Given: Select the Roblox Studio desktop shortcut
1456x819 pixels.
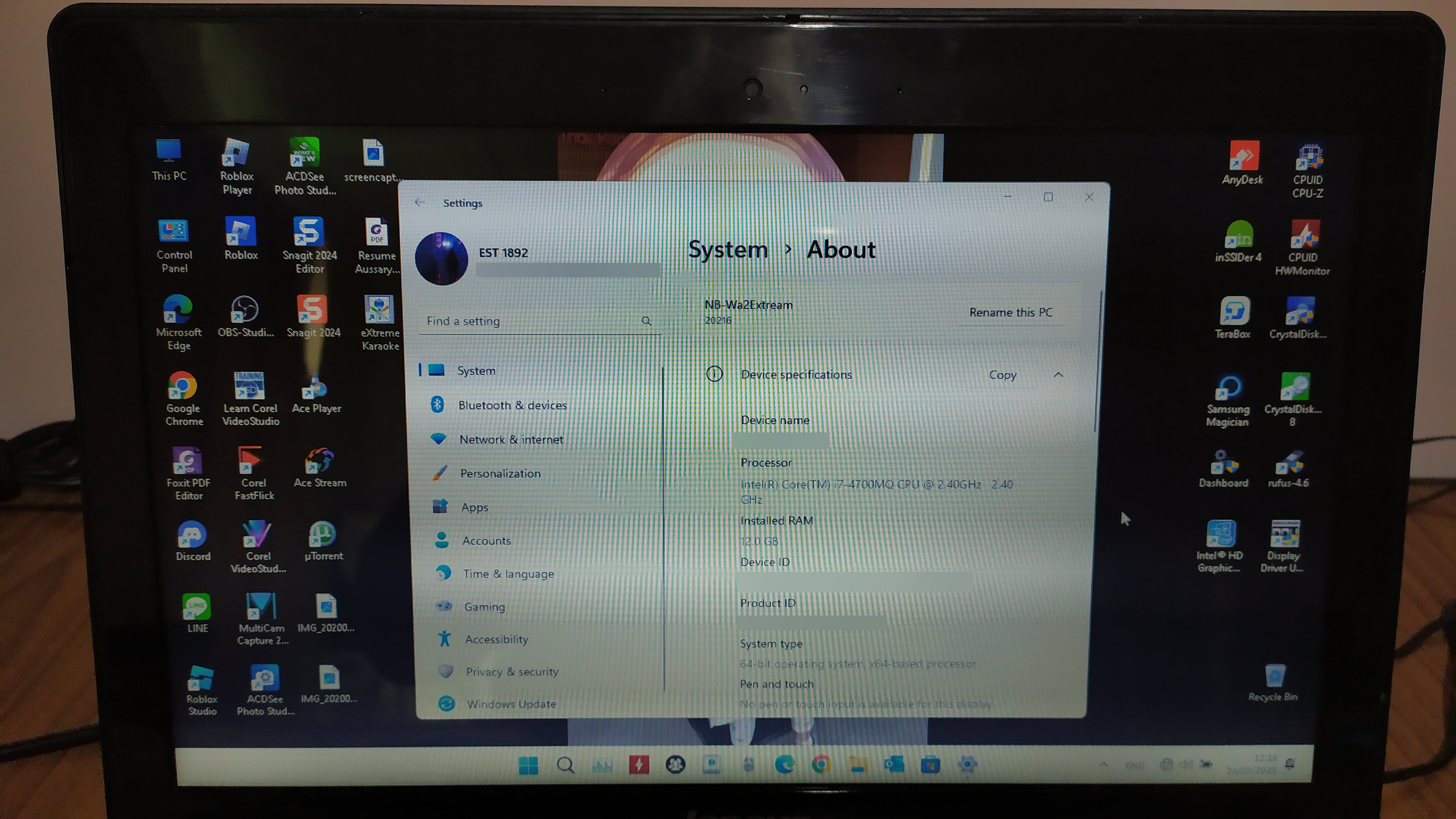Looking at the screenshot, I should pos(202,691).
